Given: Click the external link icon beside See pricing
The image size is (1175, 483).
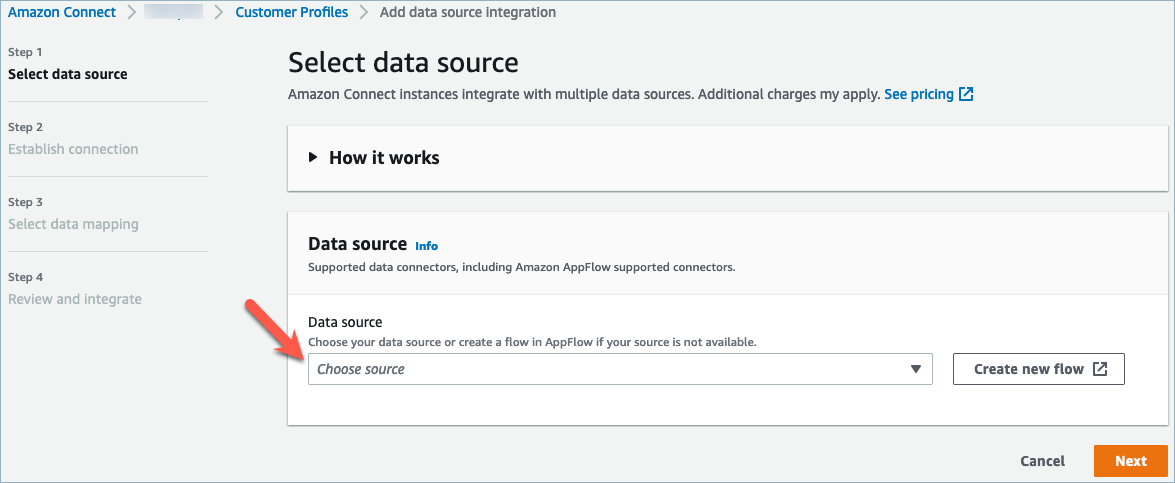Looking at the screenshot, I should point(966,94).
